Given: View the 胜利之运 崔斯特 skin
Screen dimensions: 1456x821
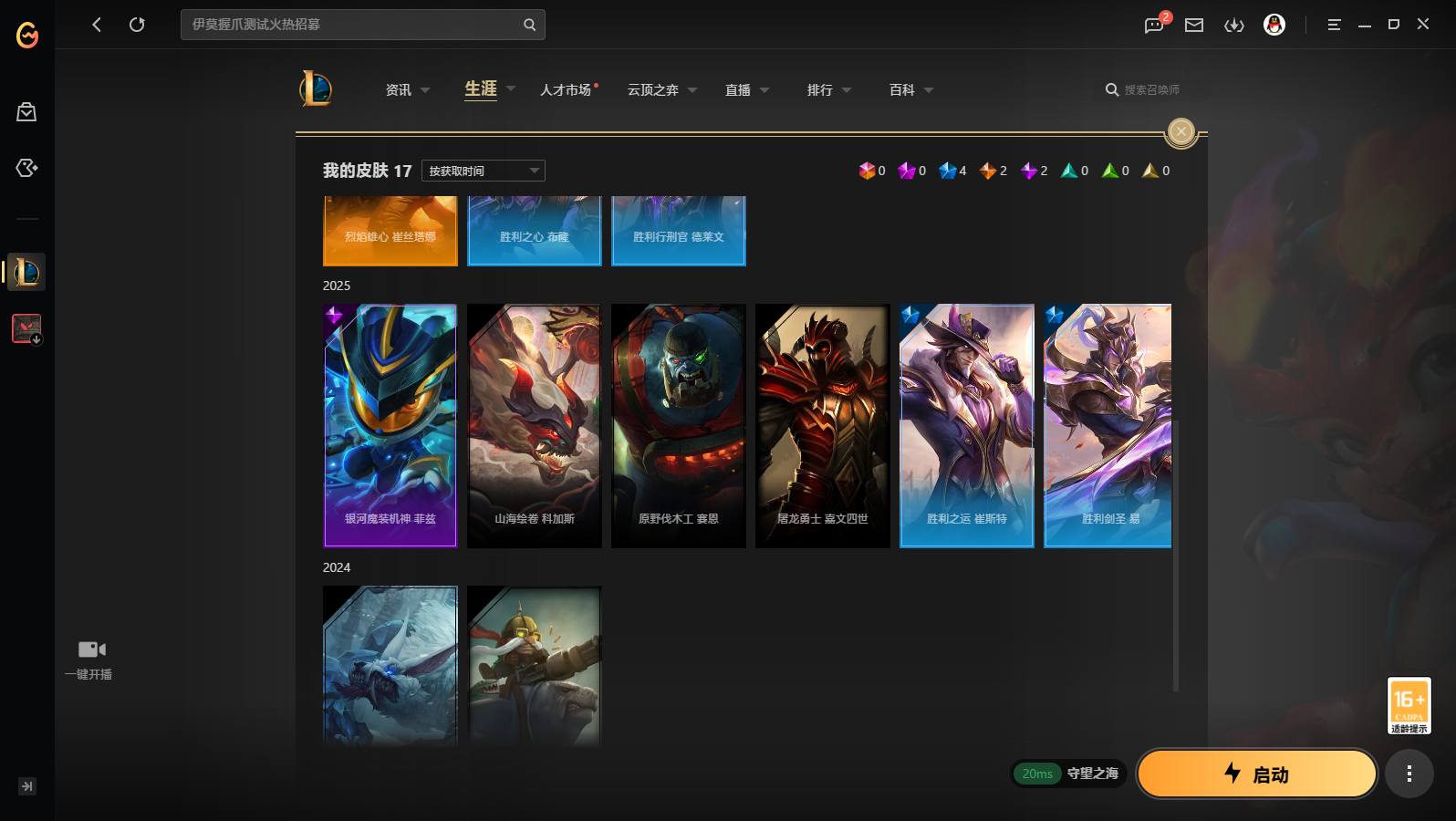Looking at the screenshot, I should [x=967, y=426].
